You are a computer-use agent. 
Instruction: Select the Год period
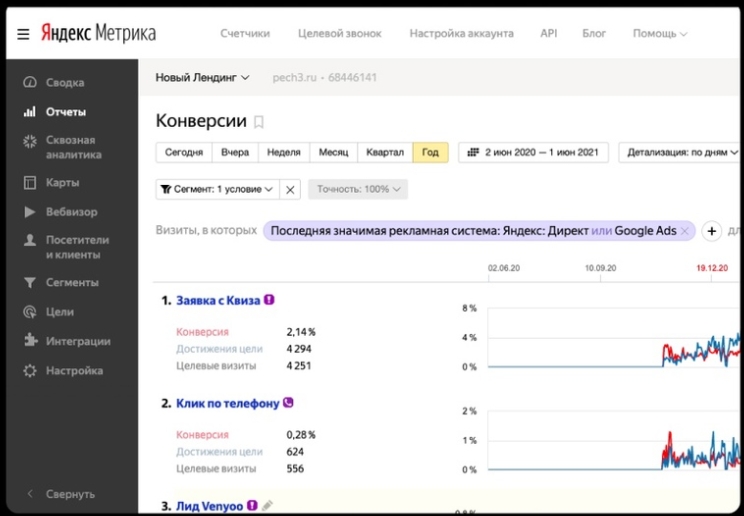430,152
